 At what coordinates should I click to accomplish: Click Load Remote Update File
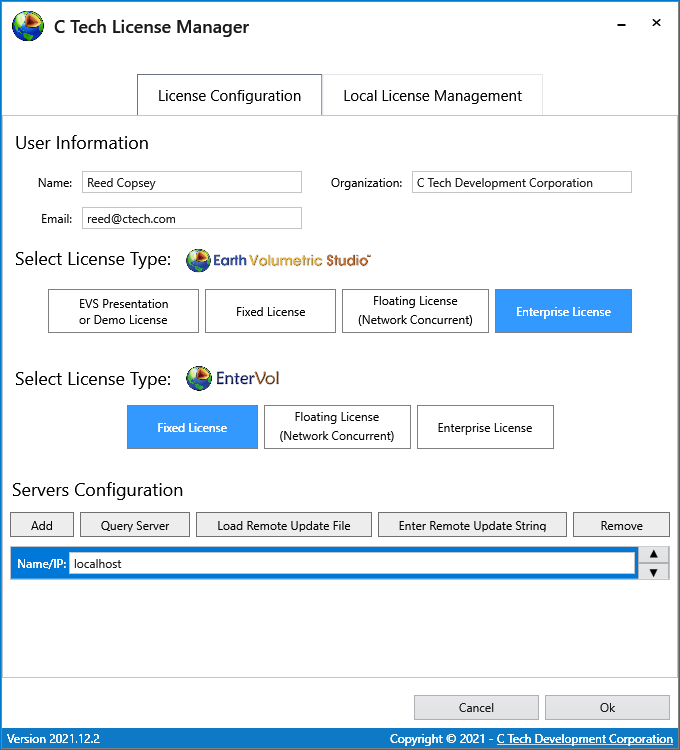pyautogui.click(x=284, y=525)
